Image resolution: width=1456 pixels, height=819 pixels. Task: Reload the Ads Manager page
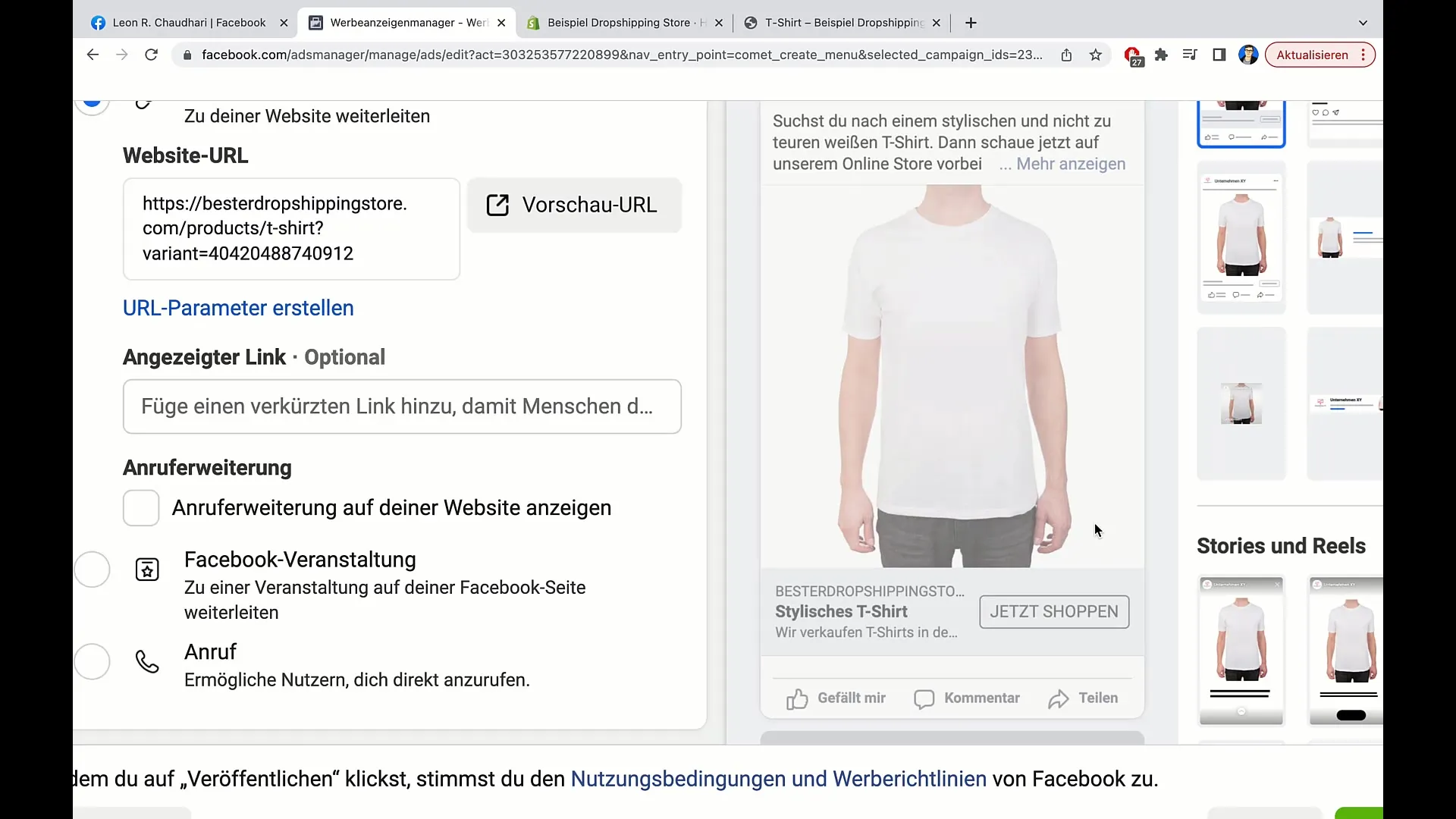[152, 55]
